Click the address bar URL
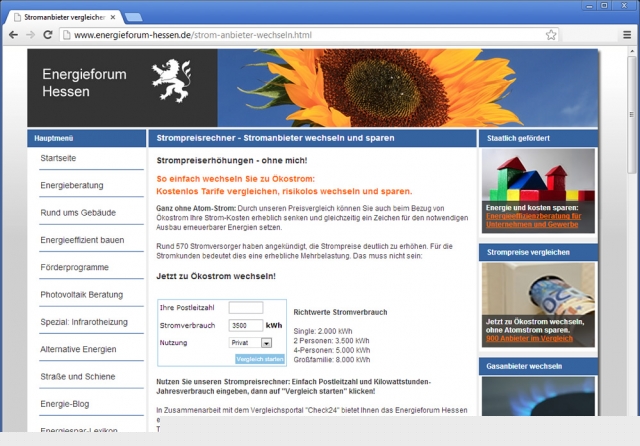 tap(193, 35)
